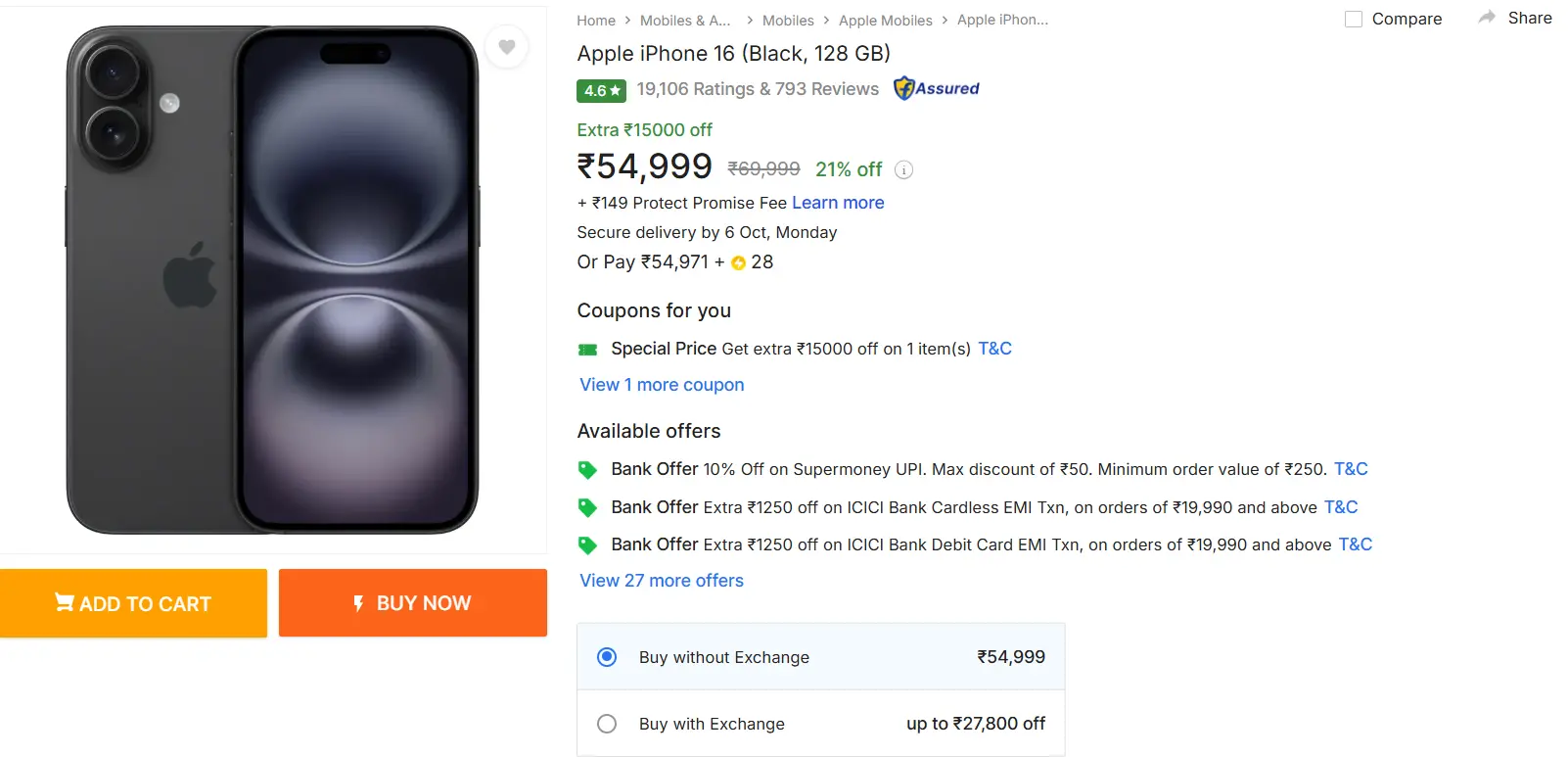Image resolution: width=1568 pixels, height=757 pixels.
Task: Click Learn more about Protect Promise Fee
Action: [838, 203]
